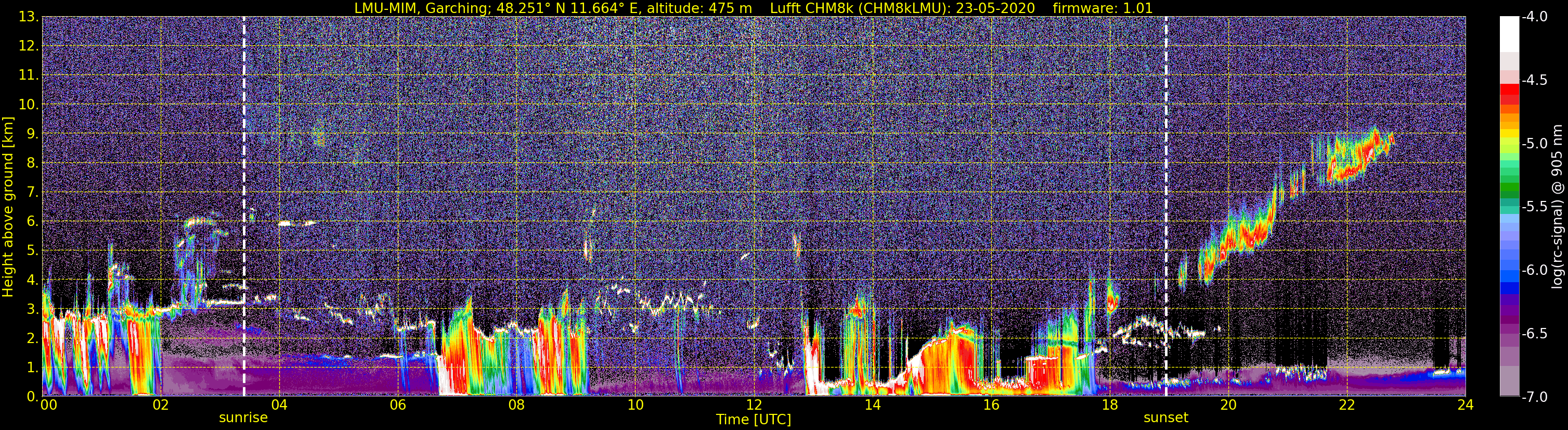The width and height of the screenshot is (1568, 430).
Task: Click the colorbar tick label '-4.5'
Action: 1535,80
